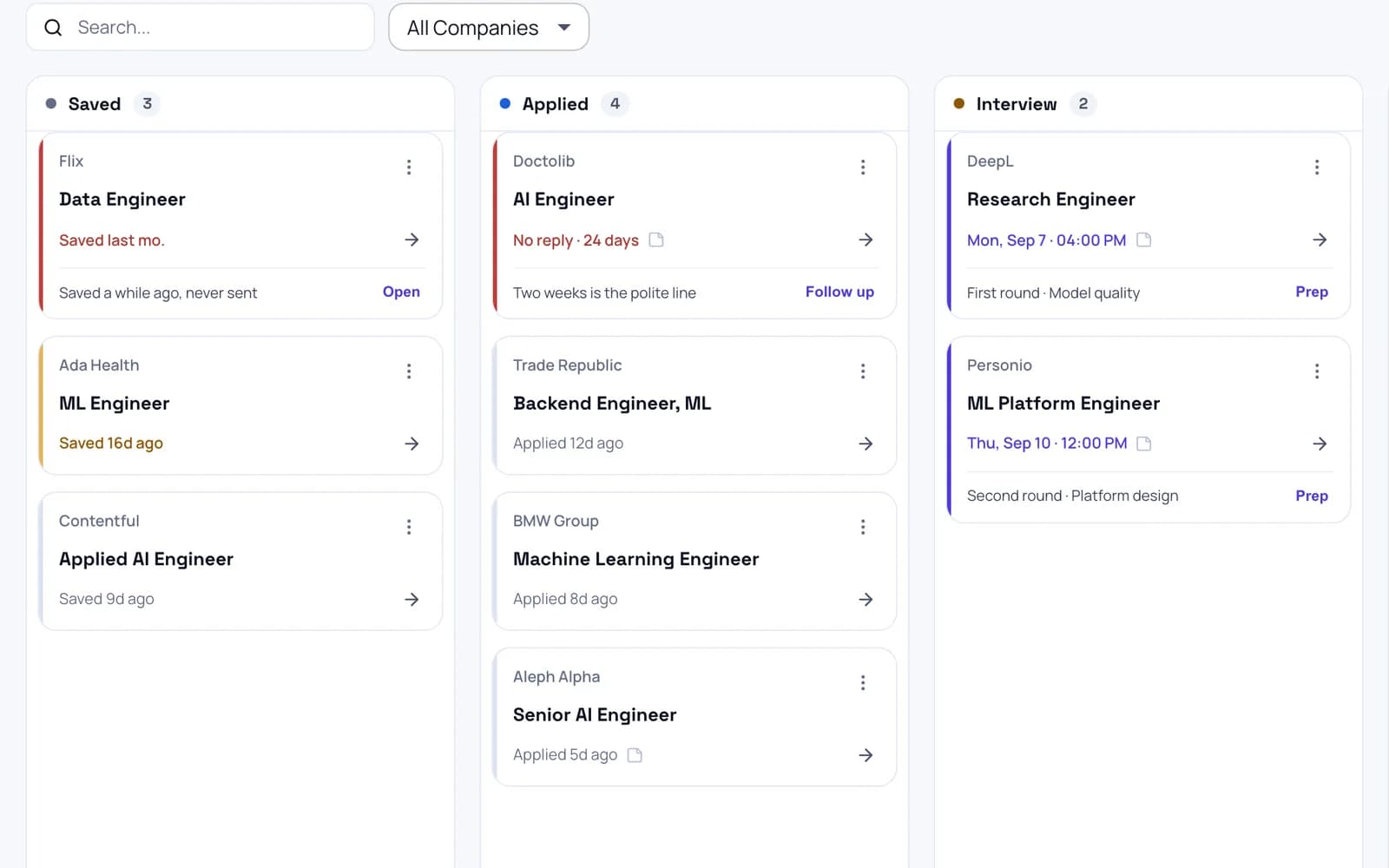Viewport: 1389px width, 868px height.
Task: Open the three-dot menu on the Contentful card
Action: 409,527
